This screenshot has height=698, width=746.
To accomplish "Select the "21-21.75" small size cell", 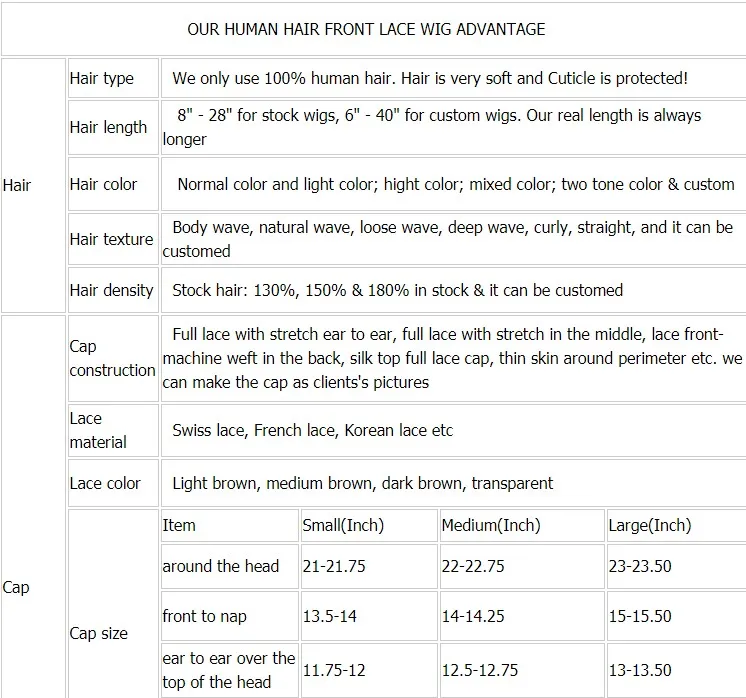I will [x=334, y=566].
